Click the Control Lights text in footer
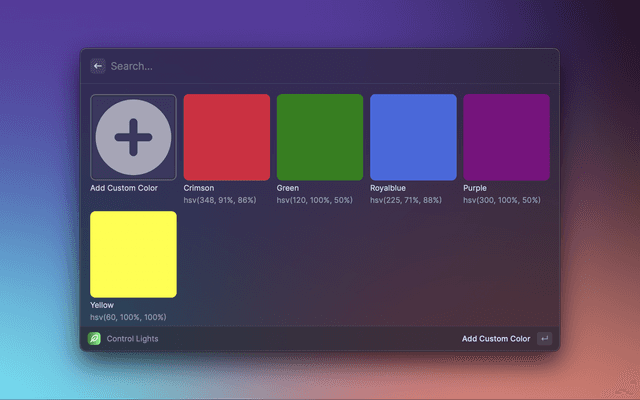The height and width of the screenshot is (400, 640). pyautogui.click(x=132, y=339)
